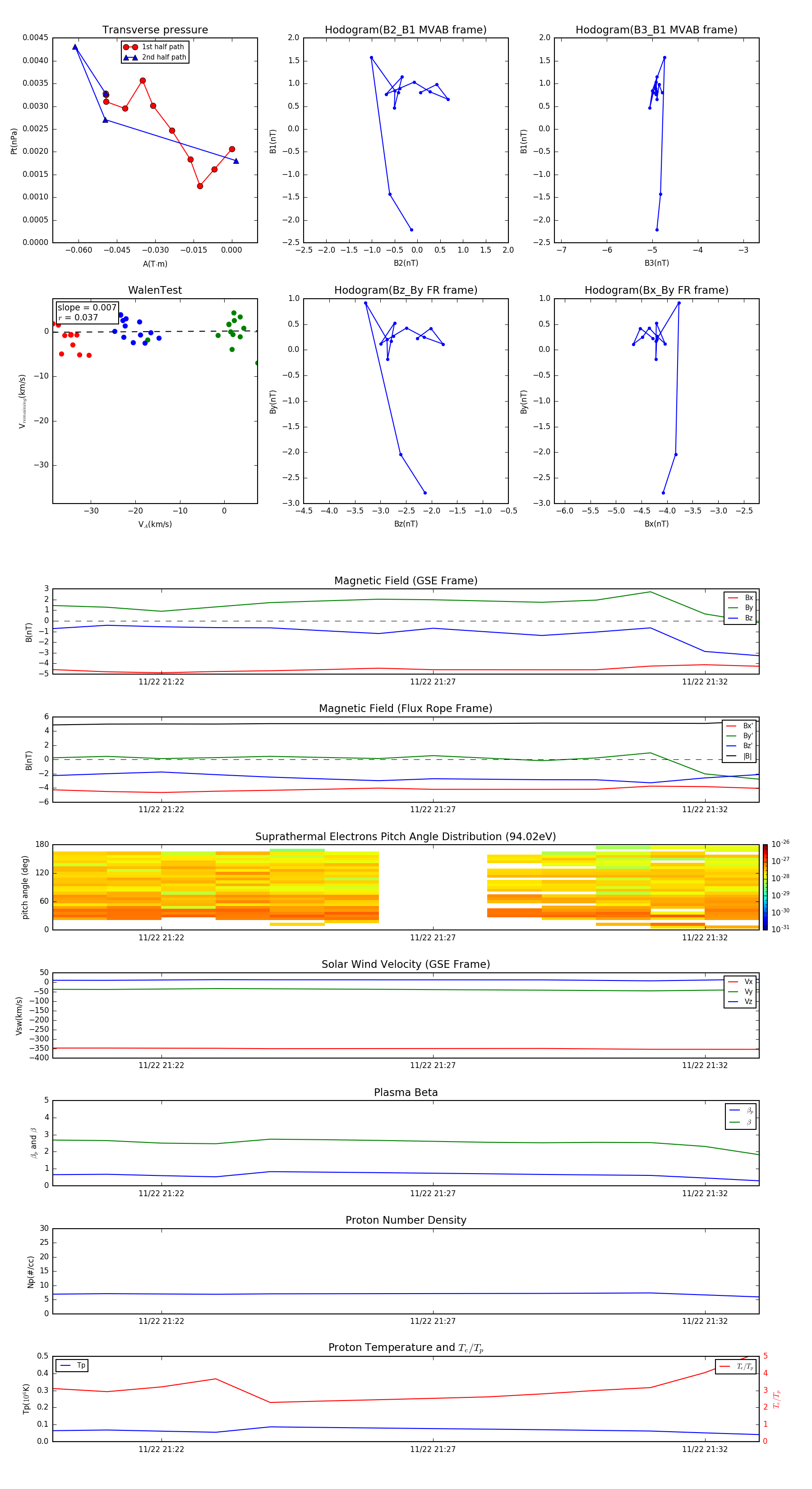Click the 'Proton Temperature and Te/Tp' title
Screen dimensions: 812x1489
click(406, 1348)
